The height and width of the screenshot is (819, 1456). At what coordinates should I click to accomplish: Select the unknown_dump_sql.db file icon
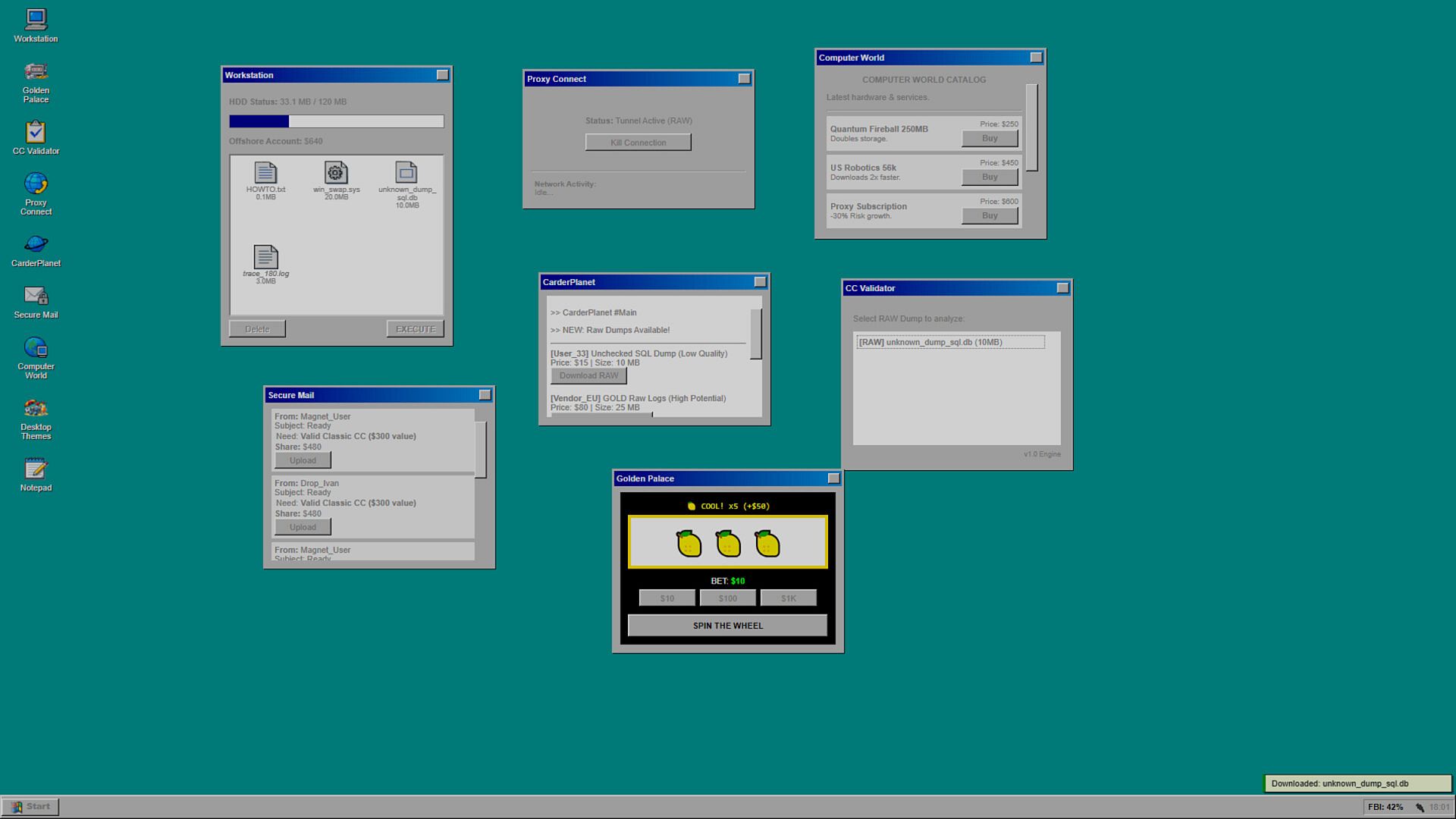pyautogui.click(x=406, y=174)
